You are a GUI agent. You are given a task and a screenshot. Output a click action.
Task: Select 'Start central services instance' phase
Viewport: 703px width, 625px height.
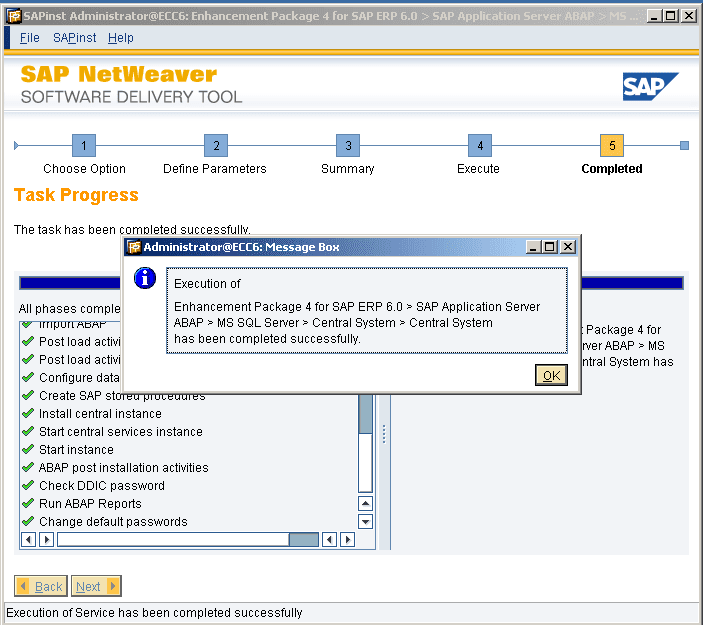(121, 431)
